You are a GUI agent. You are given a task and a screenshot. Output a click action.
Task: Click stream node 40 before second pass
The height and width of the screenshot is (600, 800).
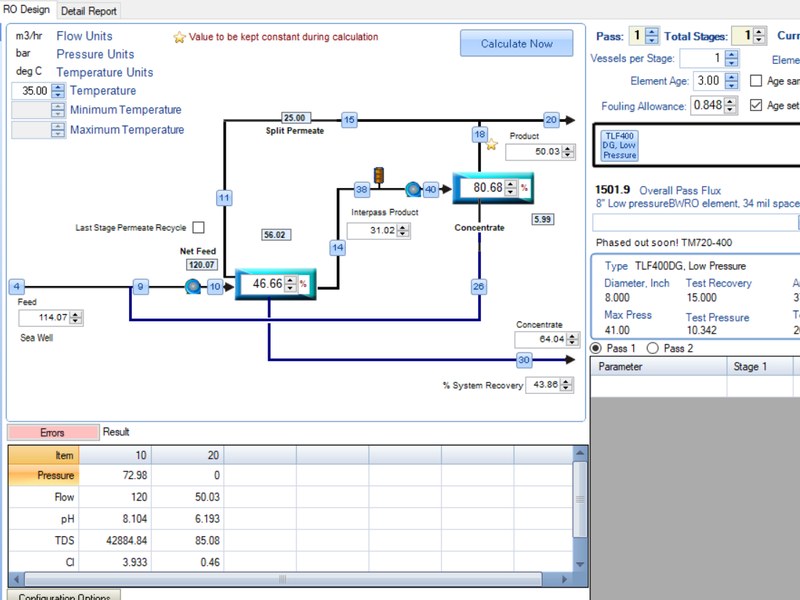click(431, 189)
